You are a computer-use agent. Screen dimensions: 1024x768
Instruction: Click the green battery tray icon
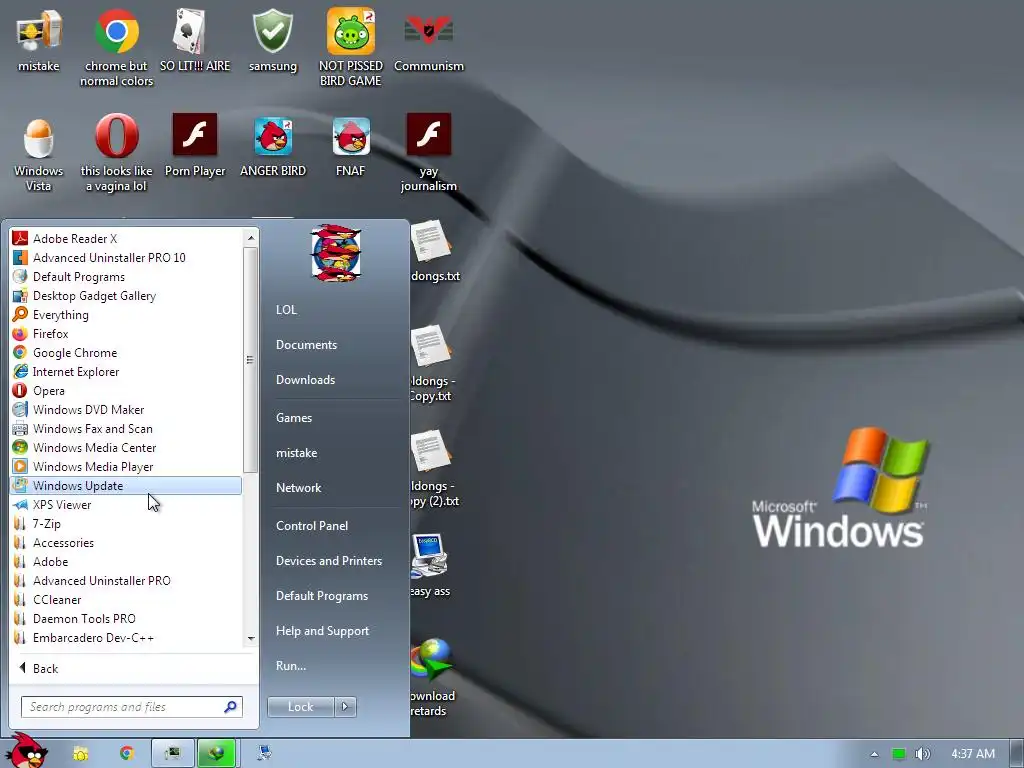[899, 754]
